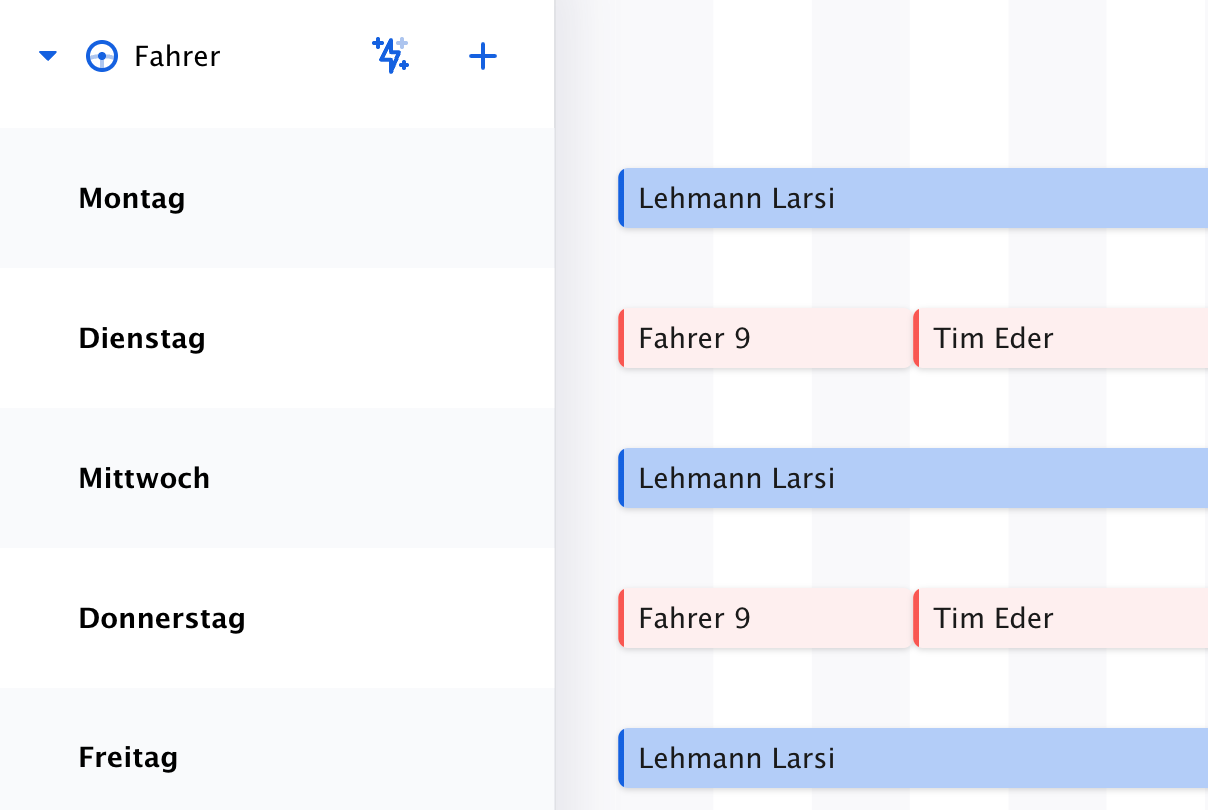Click the blue edge of Montag's Lehmann Larsi bar
This screenshot has height=810, width=1208.
click(621, 198)
